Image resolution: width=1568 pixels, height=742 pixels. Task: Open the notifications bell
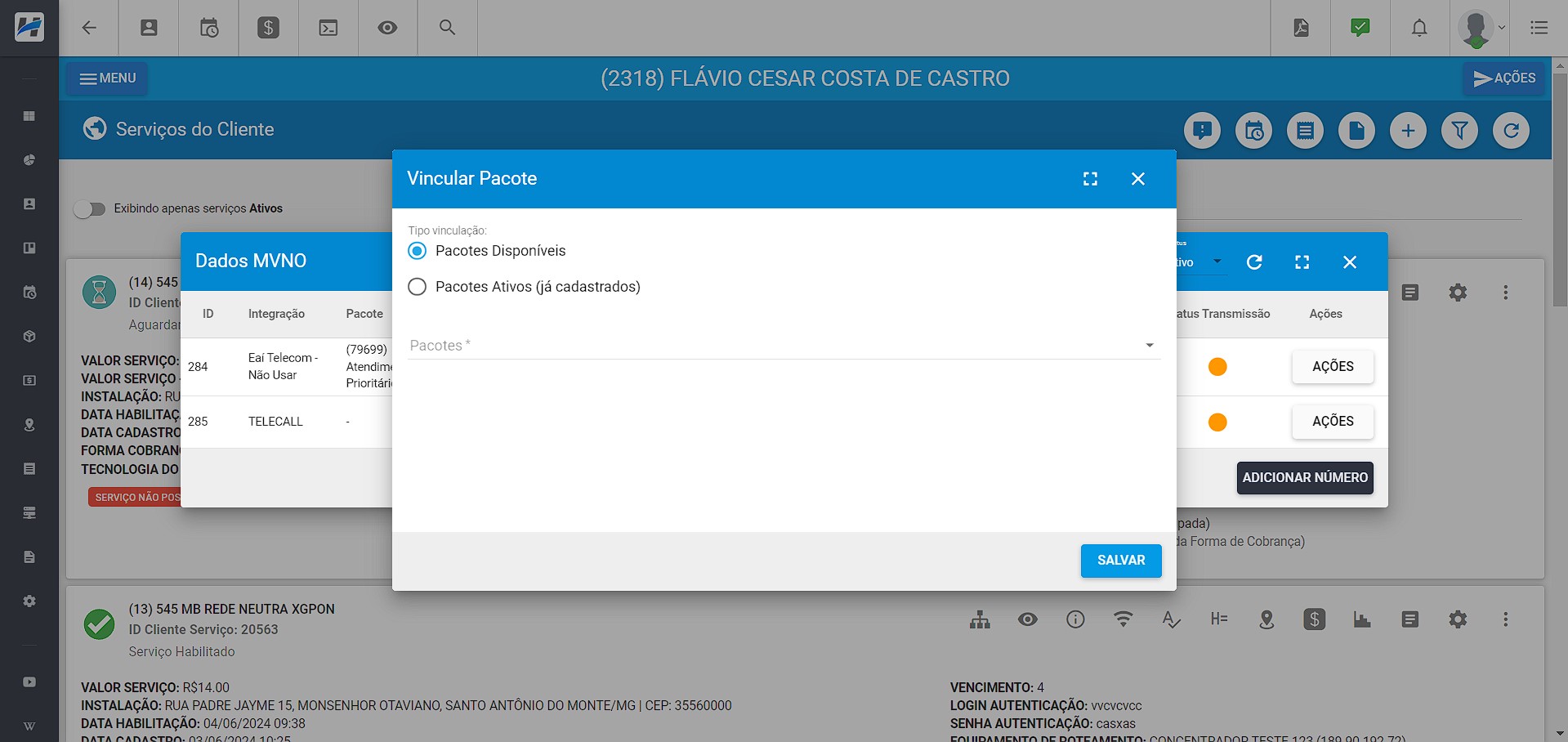1420,28
